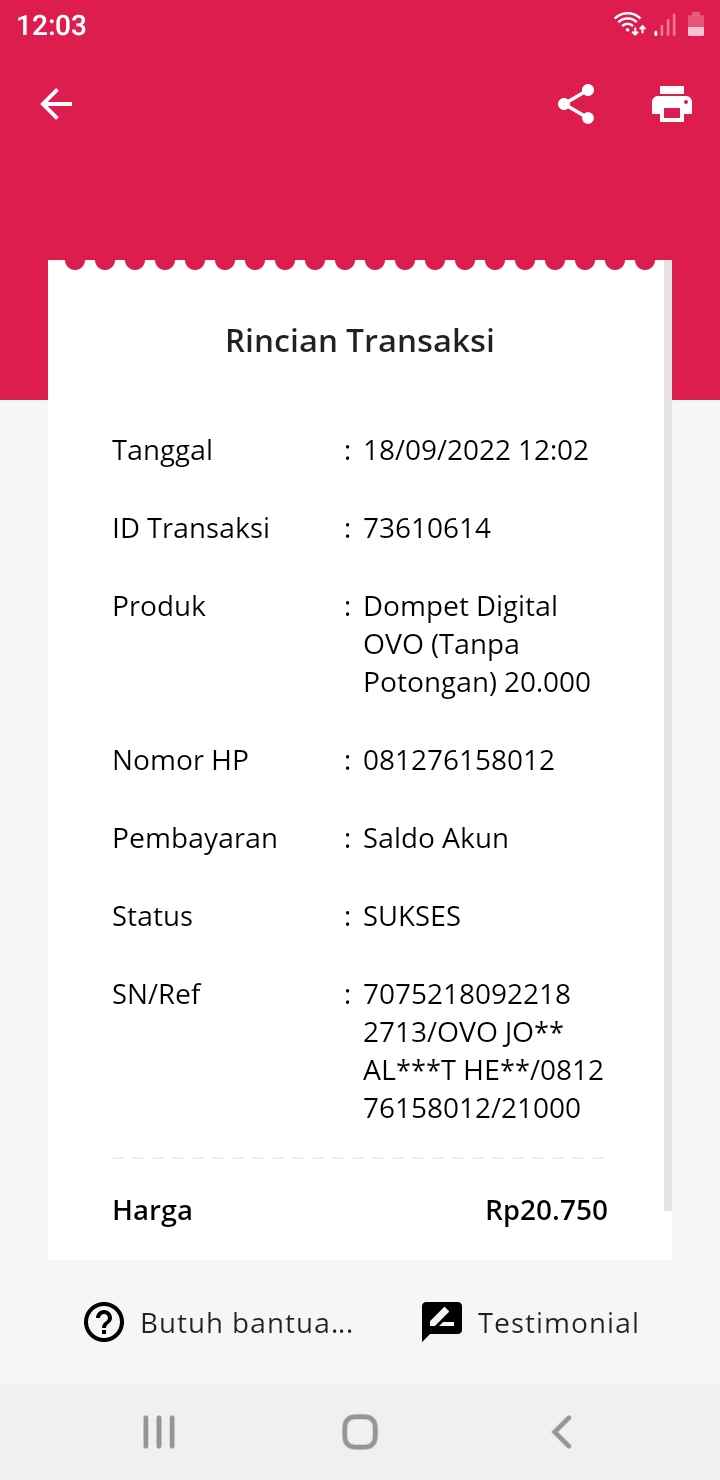720x1480 pixels.
Task: Tap the date value 18/09/2022 12:02
Action: click(x=476, y=450)
